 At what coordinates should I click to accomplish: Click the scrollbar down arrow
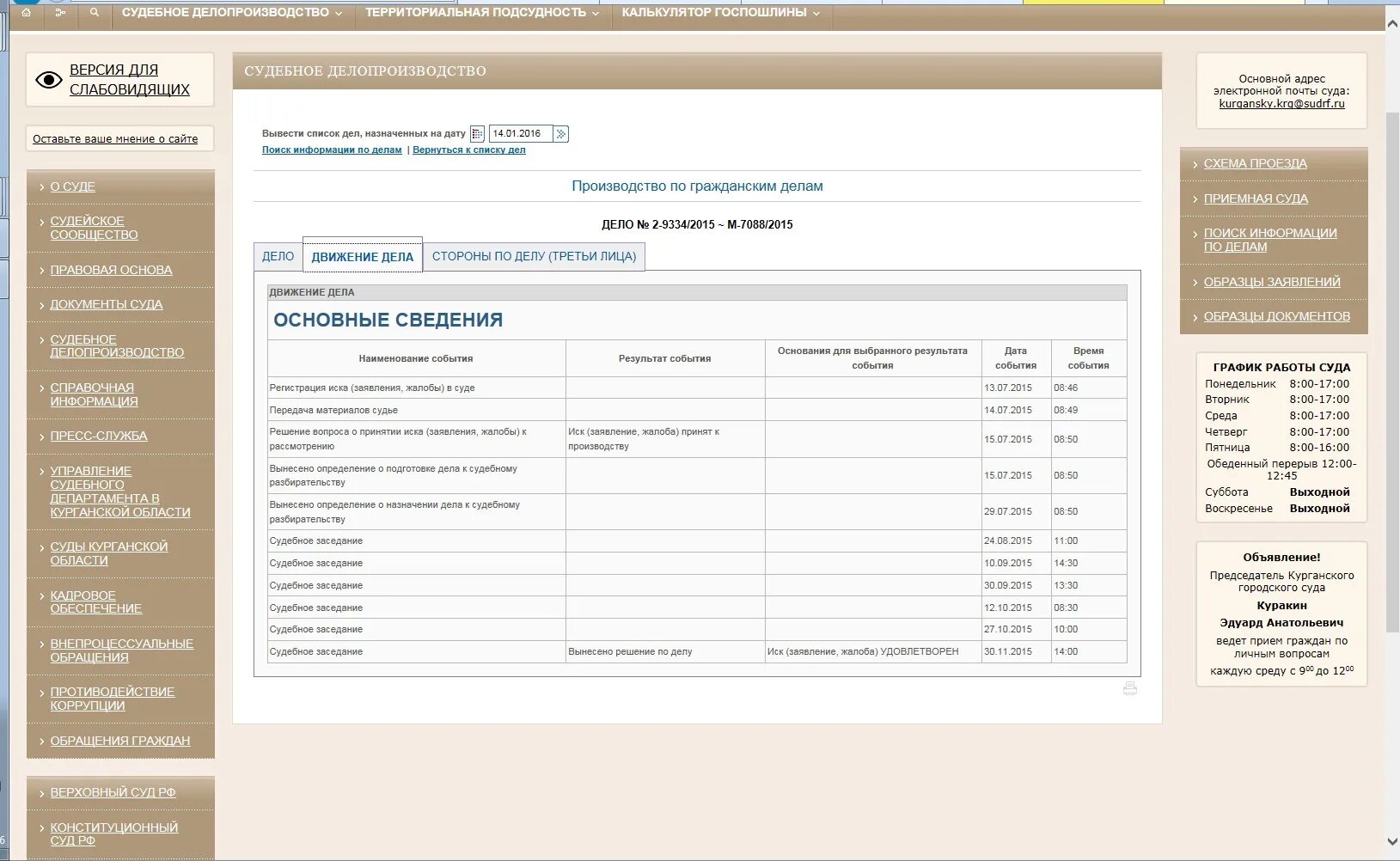click(x=1392, y=841)
